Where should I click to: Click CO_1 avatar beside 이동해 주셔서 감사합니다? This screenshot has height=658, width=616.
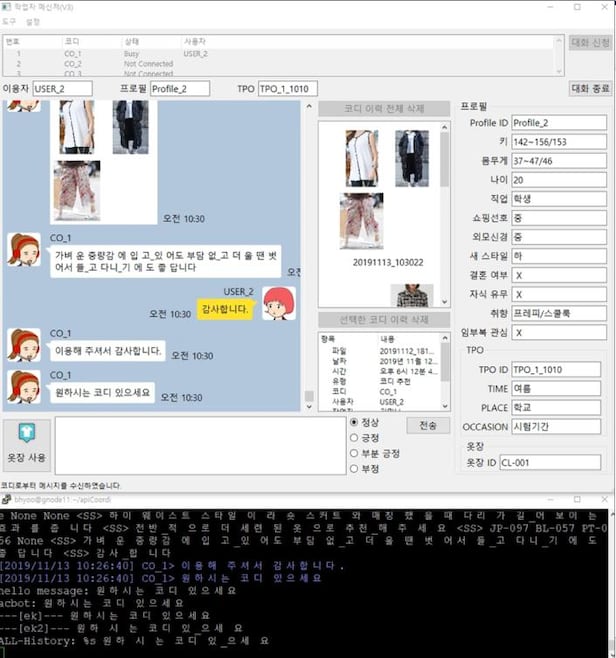pos(23,345)
